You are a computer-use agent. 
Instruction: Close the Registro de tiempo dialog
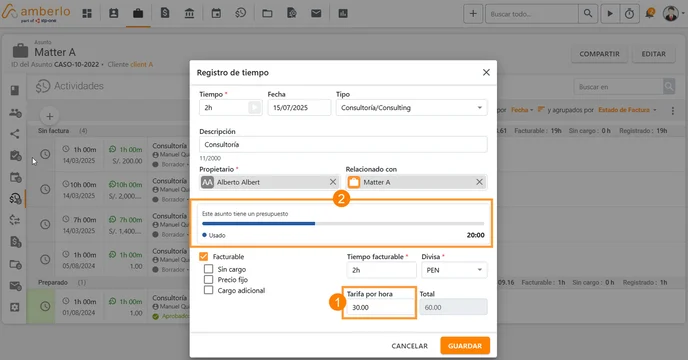click(x=486, y=72)
